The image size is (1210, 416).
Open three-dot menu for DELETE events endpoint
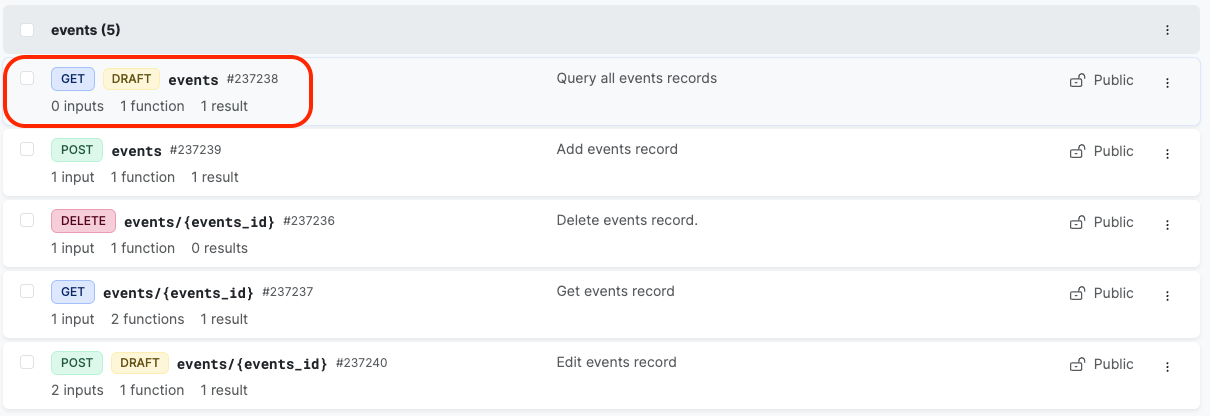tap(1167, 225)
